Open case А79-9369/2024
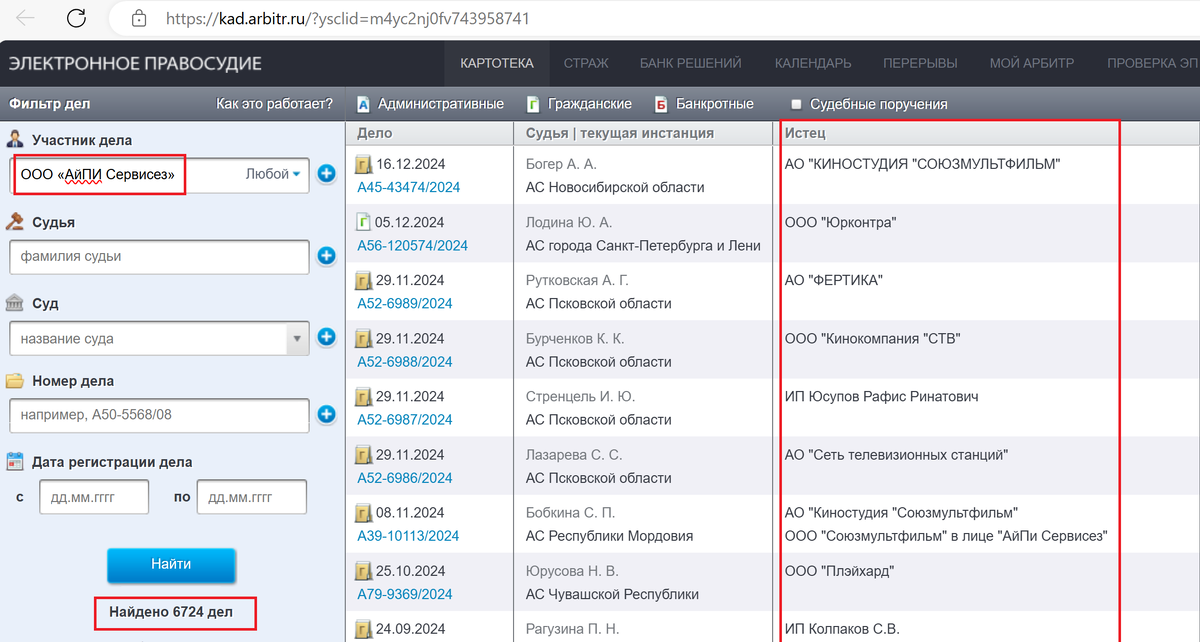 tap(405, 594)
